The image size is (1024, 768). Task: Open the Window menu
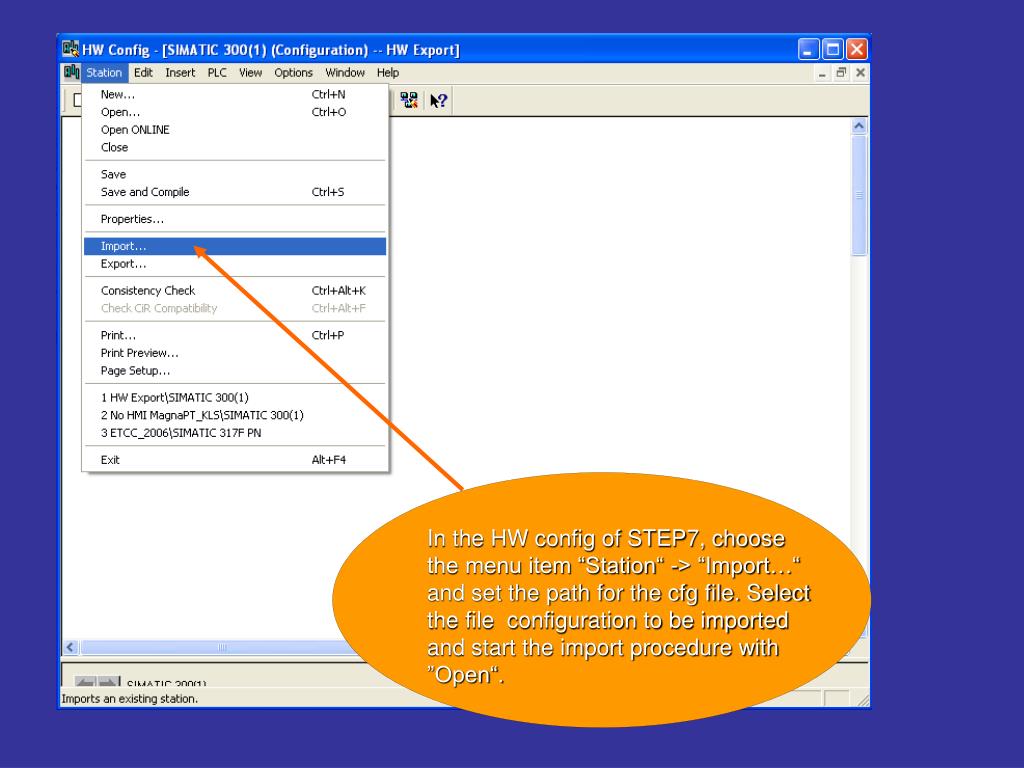(x=345, y=72)
